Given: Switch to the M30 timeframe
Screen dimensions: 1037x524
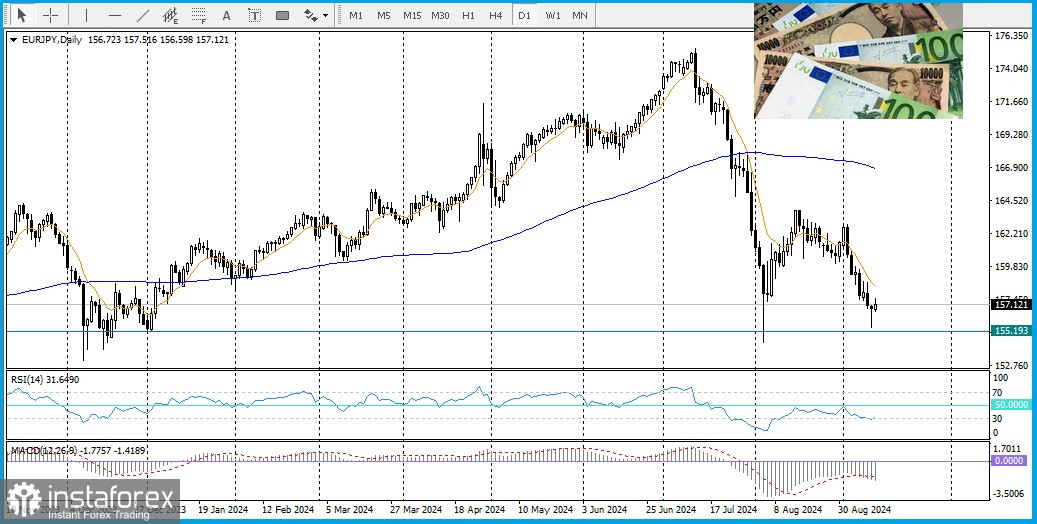Looking at the screenshot, I should click(x=440, y=15).
